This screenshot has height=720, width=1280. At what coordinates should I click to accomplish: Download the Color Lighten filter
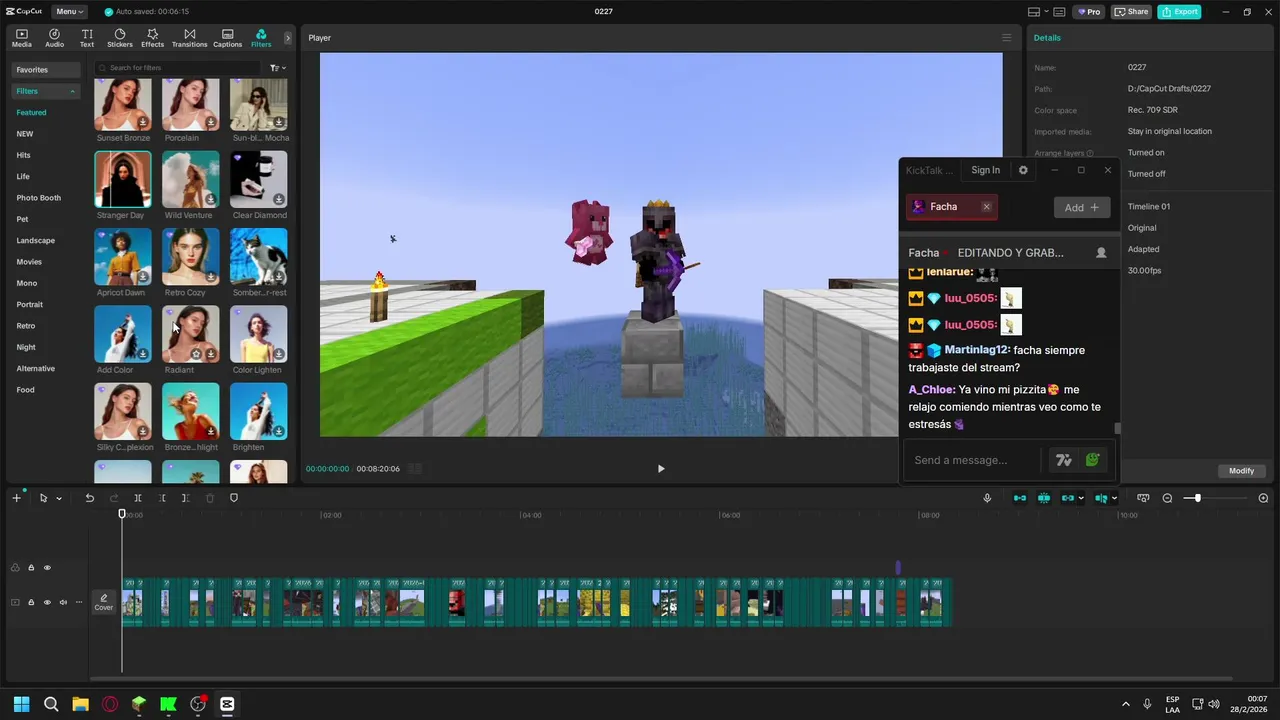click(279, 354)
